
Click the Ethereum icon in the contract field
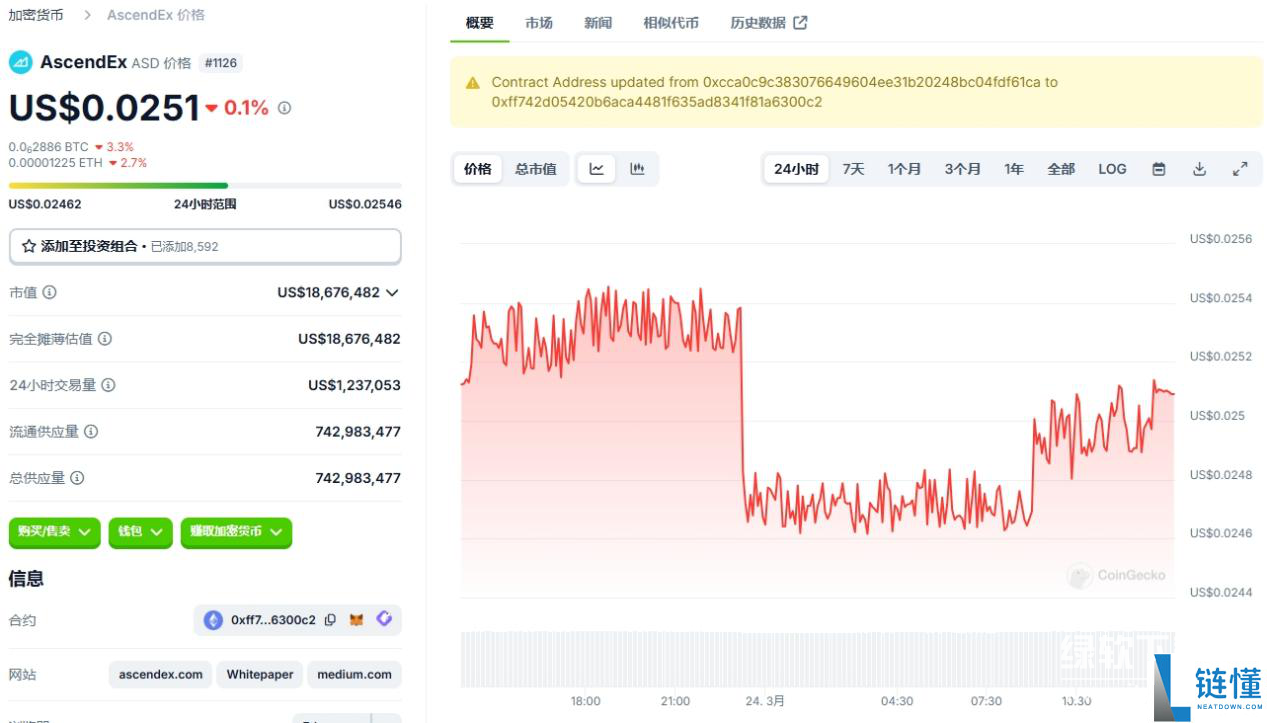coord(213,620)
